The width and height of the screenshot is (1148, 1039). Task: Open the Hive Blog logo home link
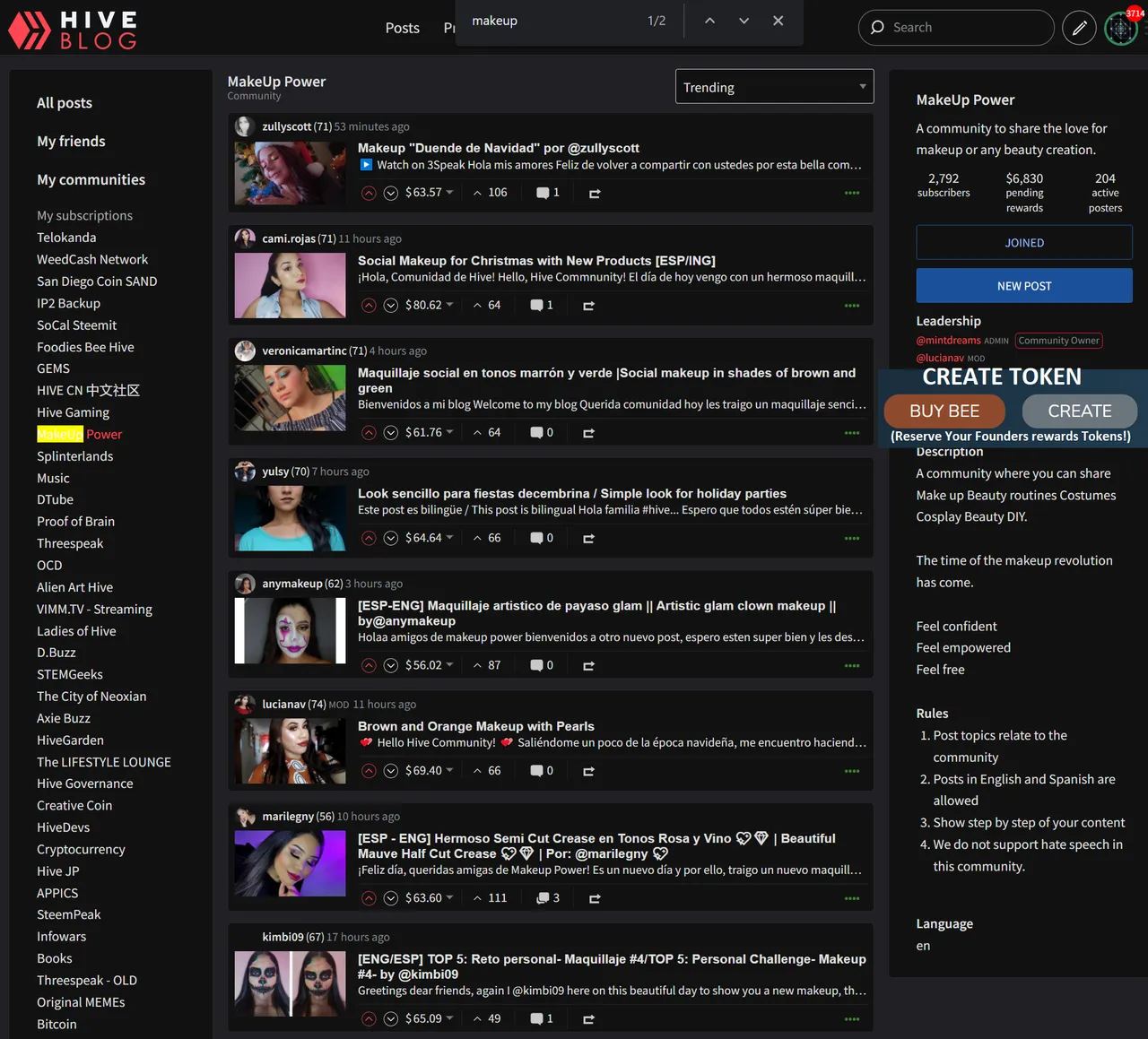pyautogui.click(x=74, y=30)
